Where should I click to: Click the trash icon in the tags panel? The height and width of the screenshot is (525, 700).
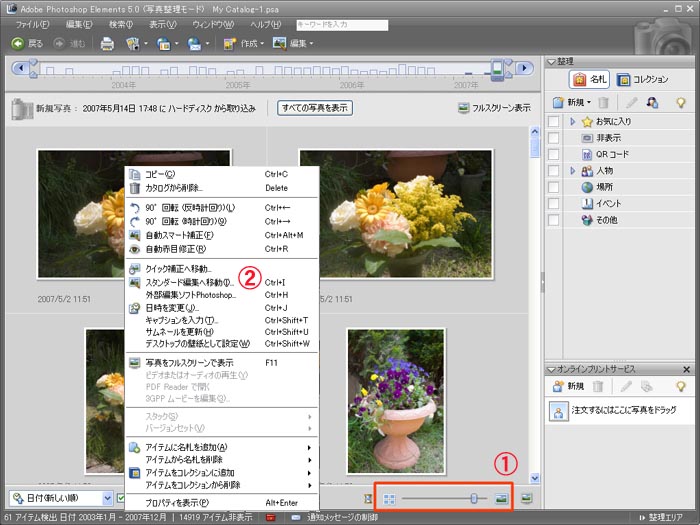[x=604, y=103]
